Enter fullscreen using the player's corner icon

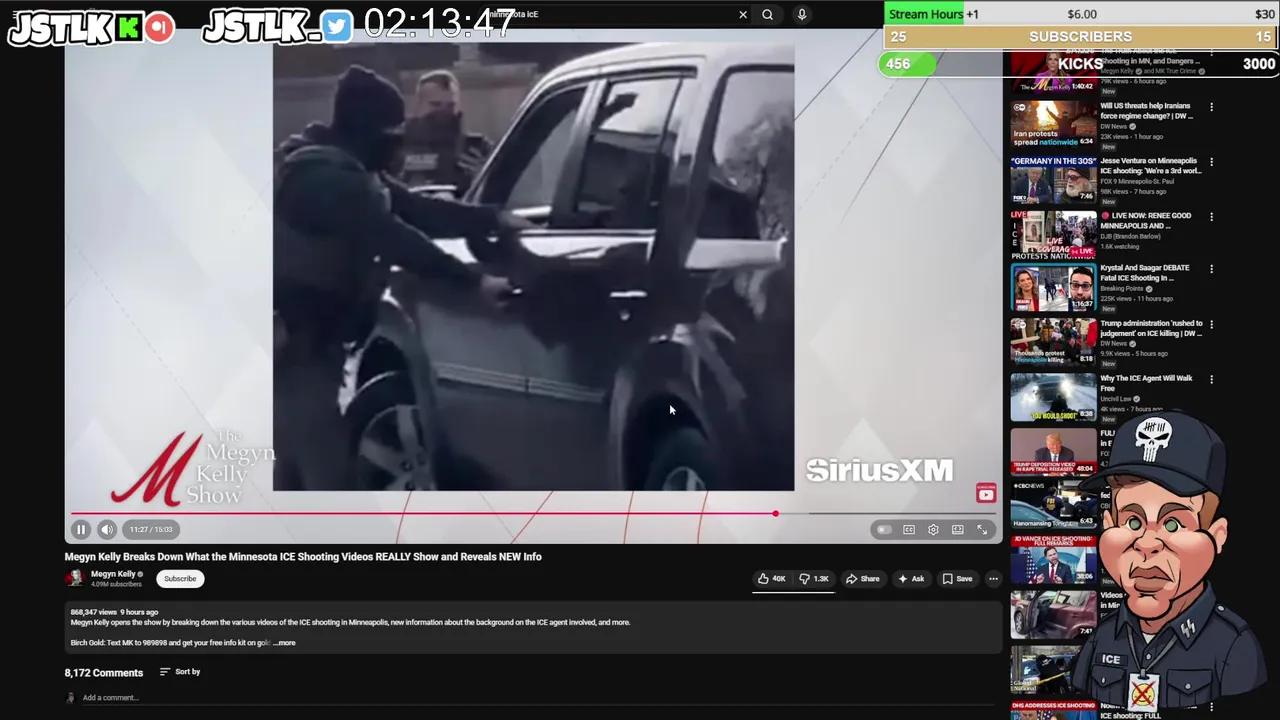[982, 529]
